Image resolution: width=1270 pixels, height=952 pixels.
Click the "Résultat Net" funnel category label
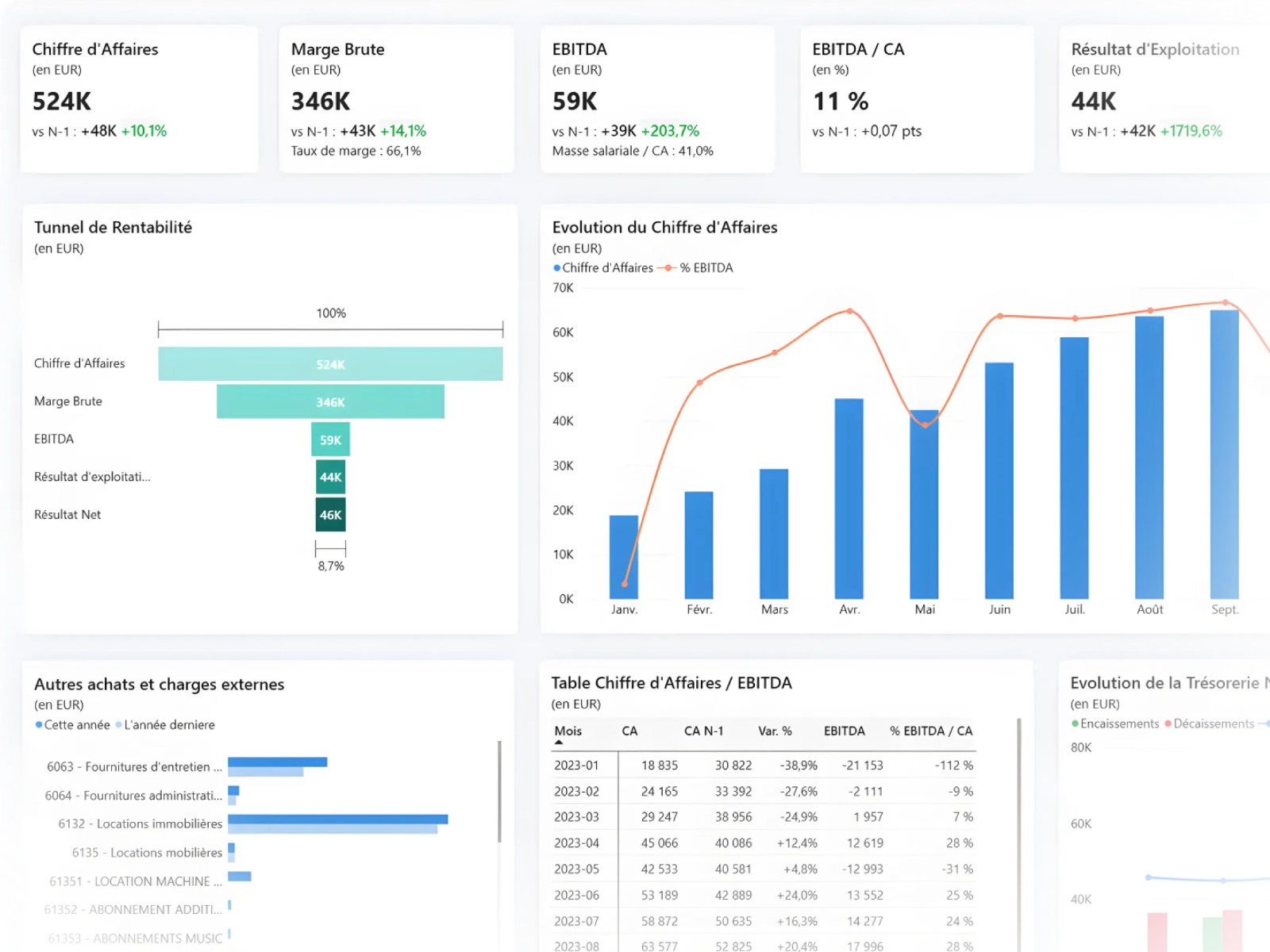pyautogui.click(x=67, y=515)
